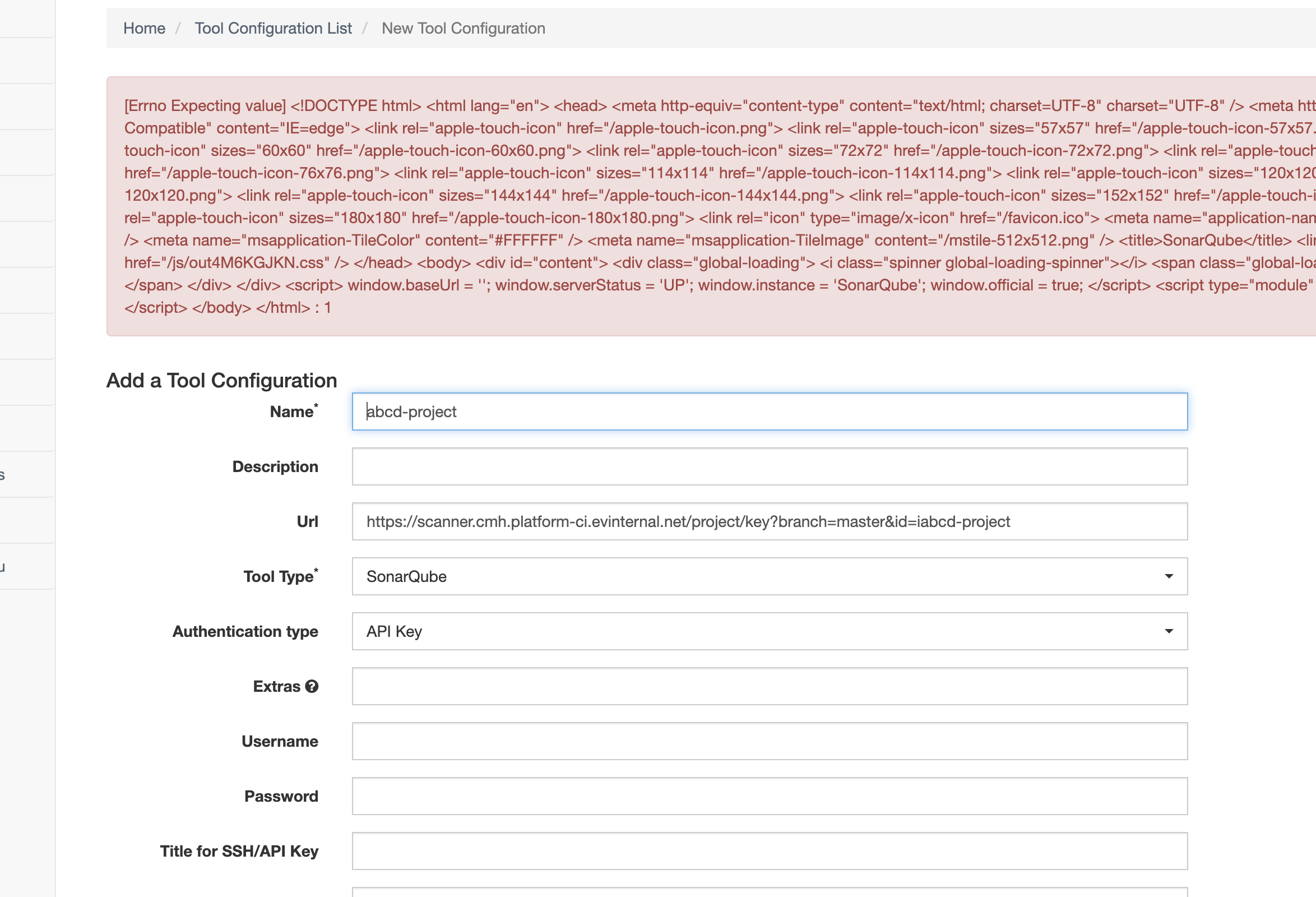Click the Authentication type label
This screenshot has height=897, width=1316.
pos(245,631)
